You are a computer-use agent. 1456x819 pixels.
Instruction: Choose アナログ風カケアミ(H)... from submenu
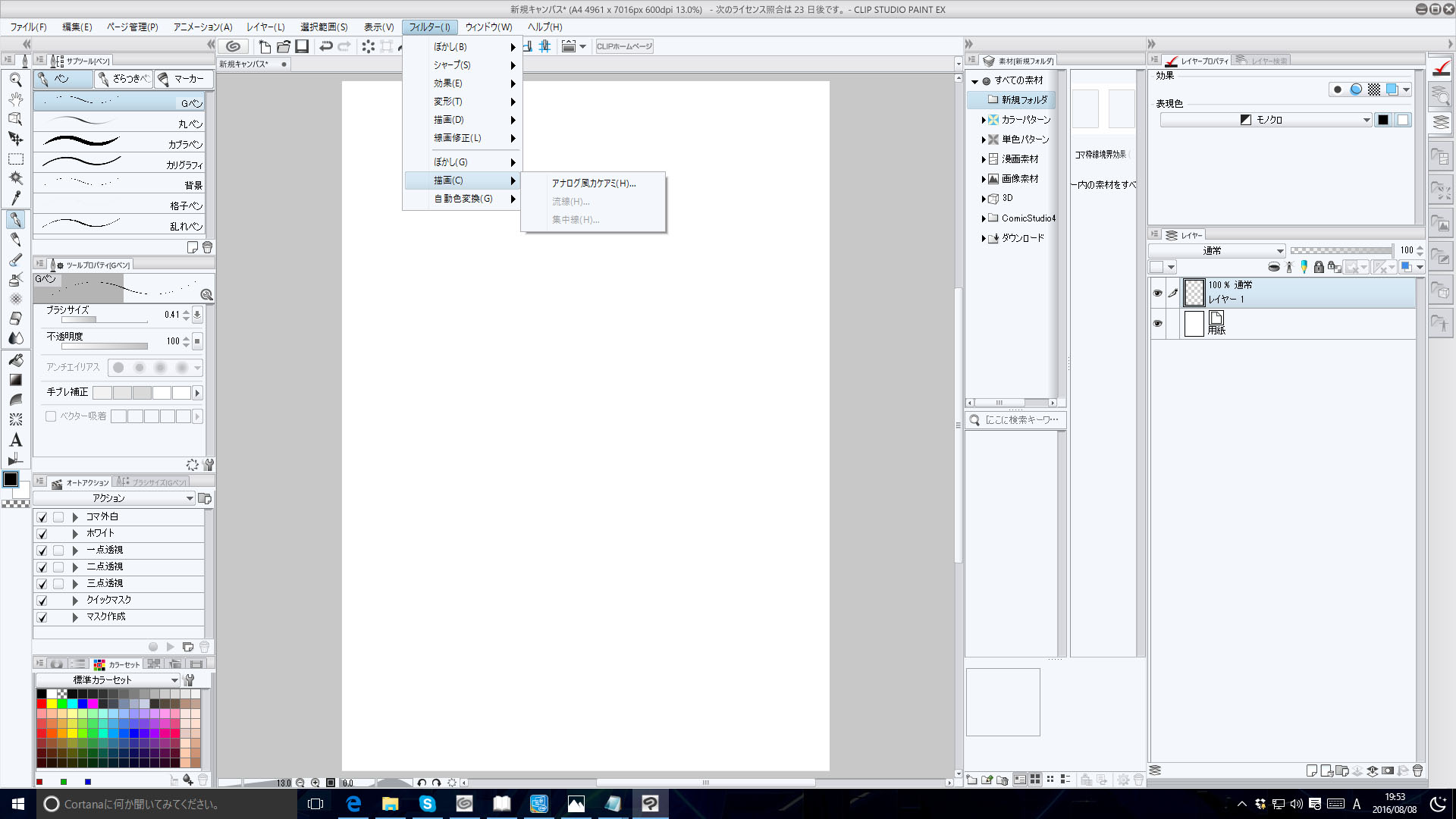(x=593, y=184)
